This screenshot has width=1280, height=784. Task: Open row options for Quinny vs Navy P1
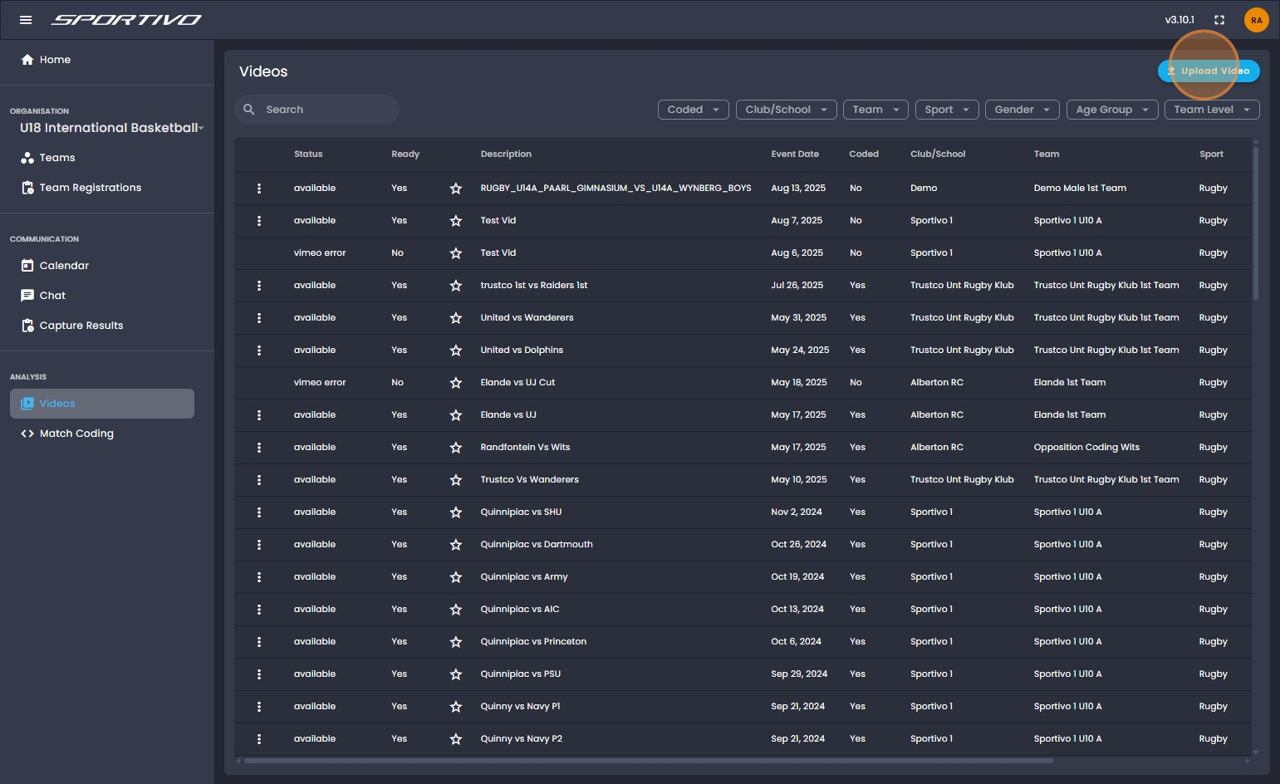pos(259,707)
